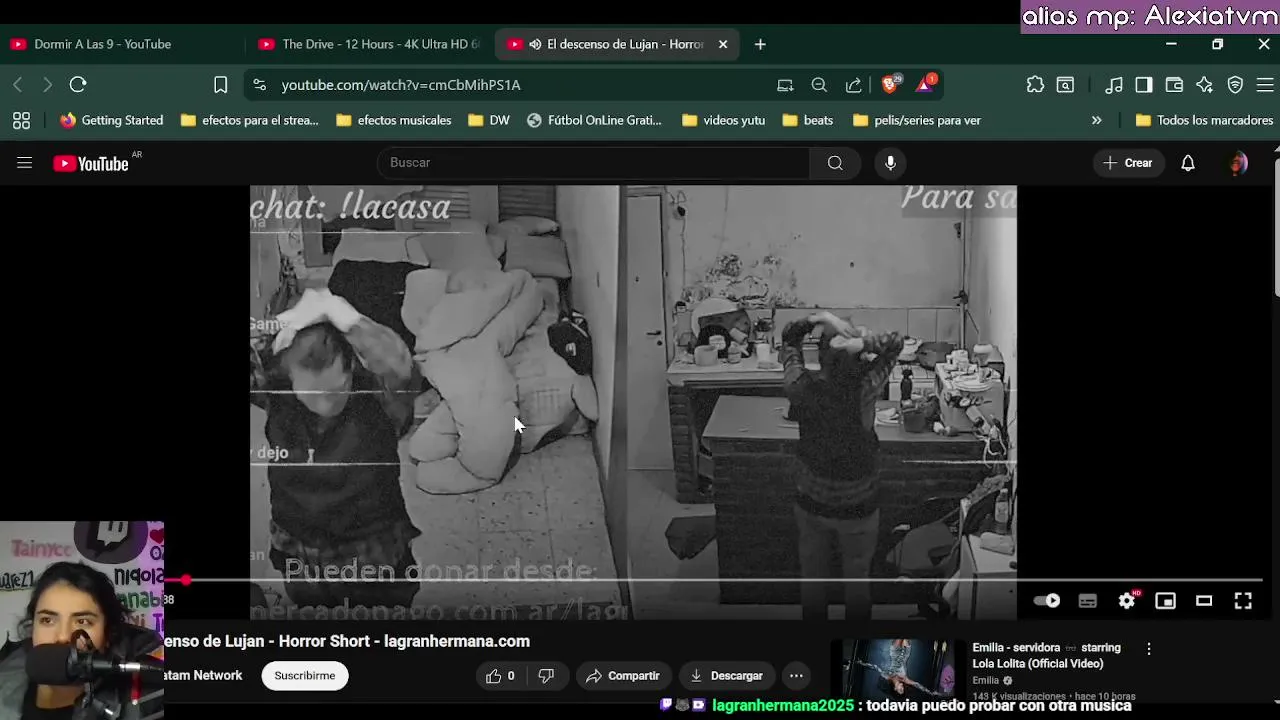1280x720 pixels.
Task: Enter miniplayer mode
Action: 1166,601
